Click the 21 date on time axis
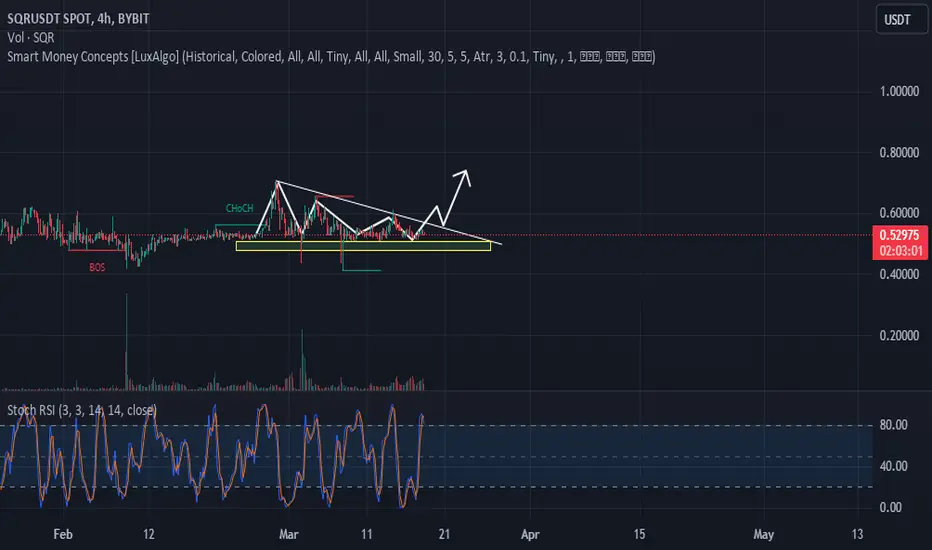Image resolution: width=932 pixels, height=550 pixels. [x=444, y=534]
